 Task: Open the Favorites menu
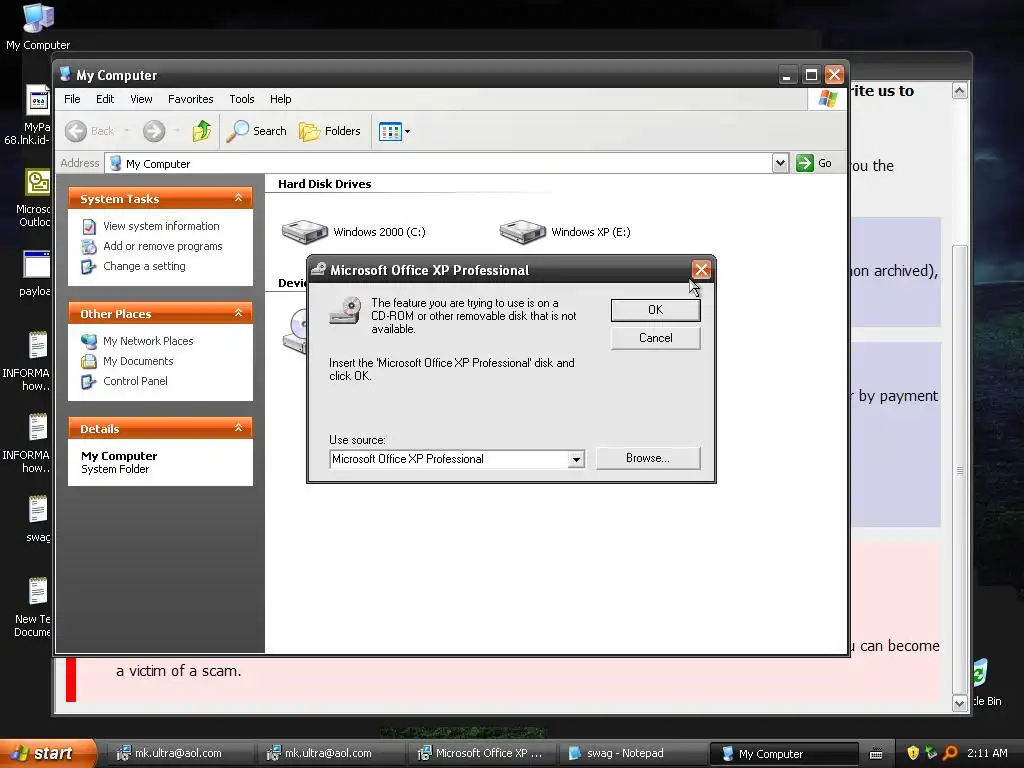(190, 99)
